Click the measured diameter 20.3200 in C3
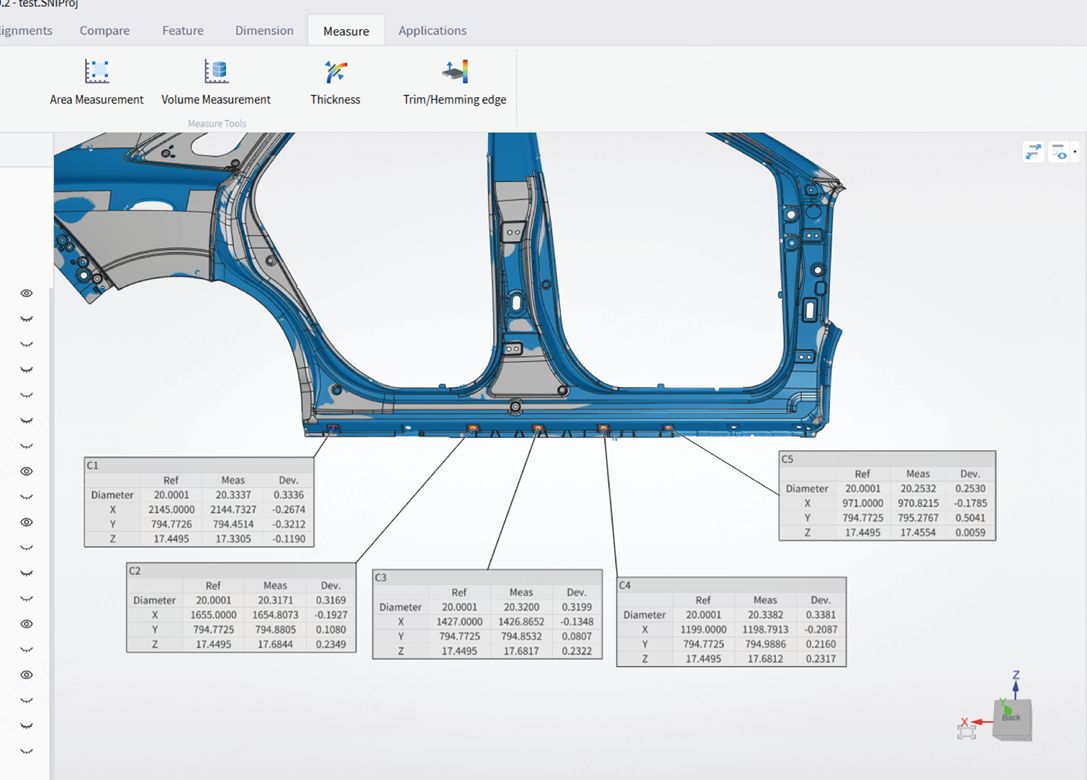The height and width of the screenshot is (780, 1087). point(521,607)
